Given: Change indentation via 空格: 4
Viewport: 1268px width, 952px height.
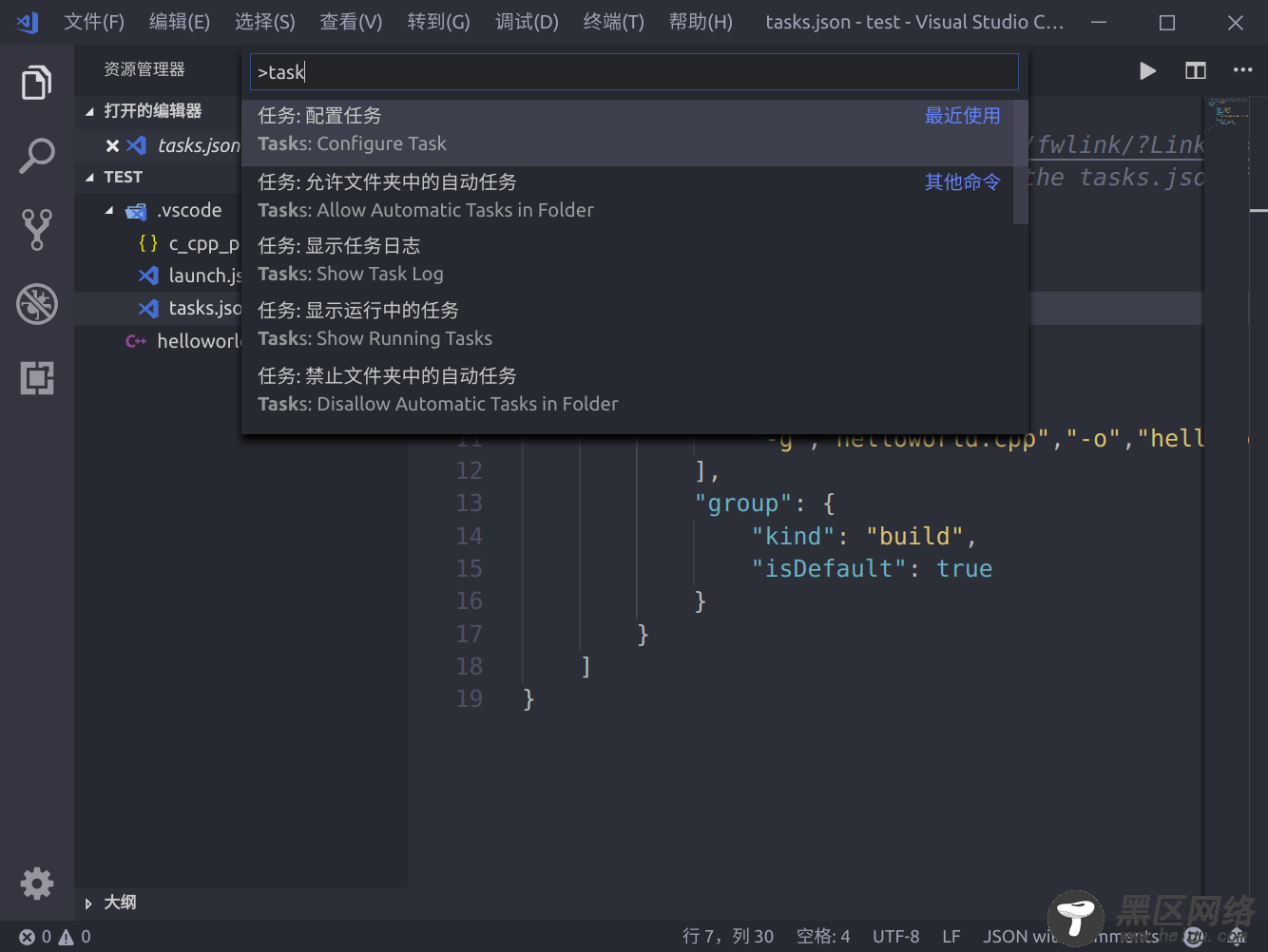Looking at the screenshot, I should (x=823, y=937).
